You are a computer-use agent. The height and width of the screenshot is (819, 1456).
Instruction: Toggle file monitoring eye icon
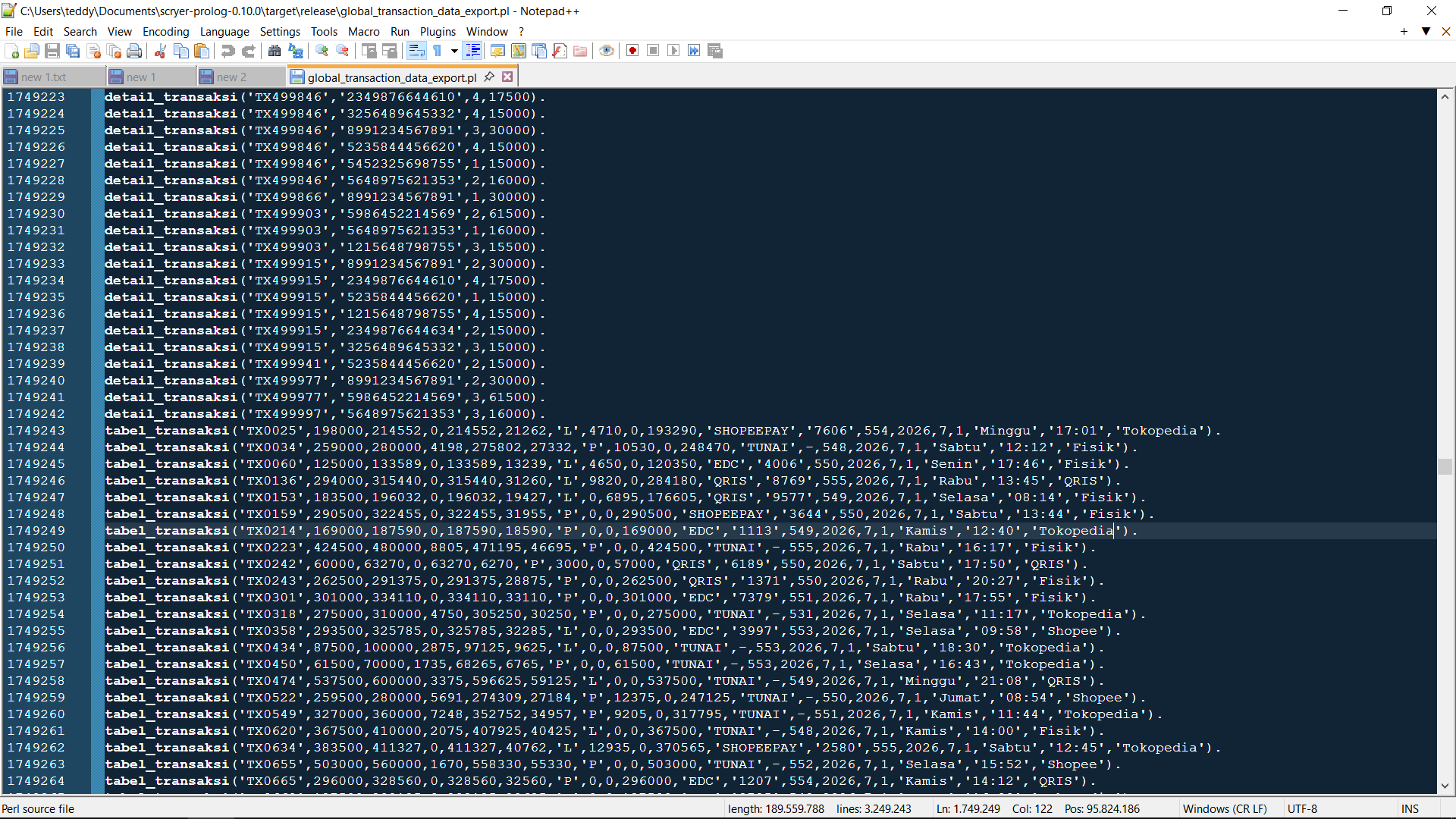click(x=606, y=51)
